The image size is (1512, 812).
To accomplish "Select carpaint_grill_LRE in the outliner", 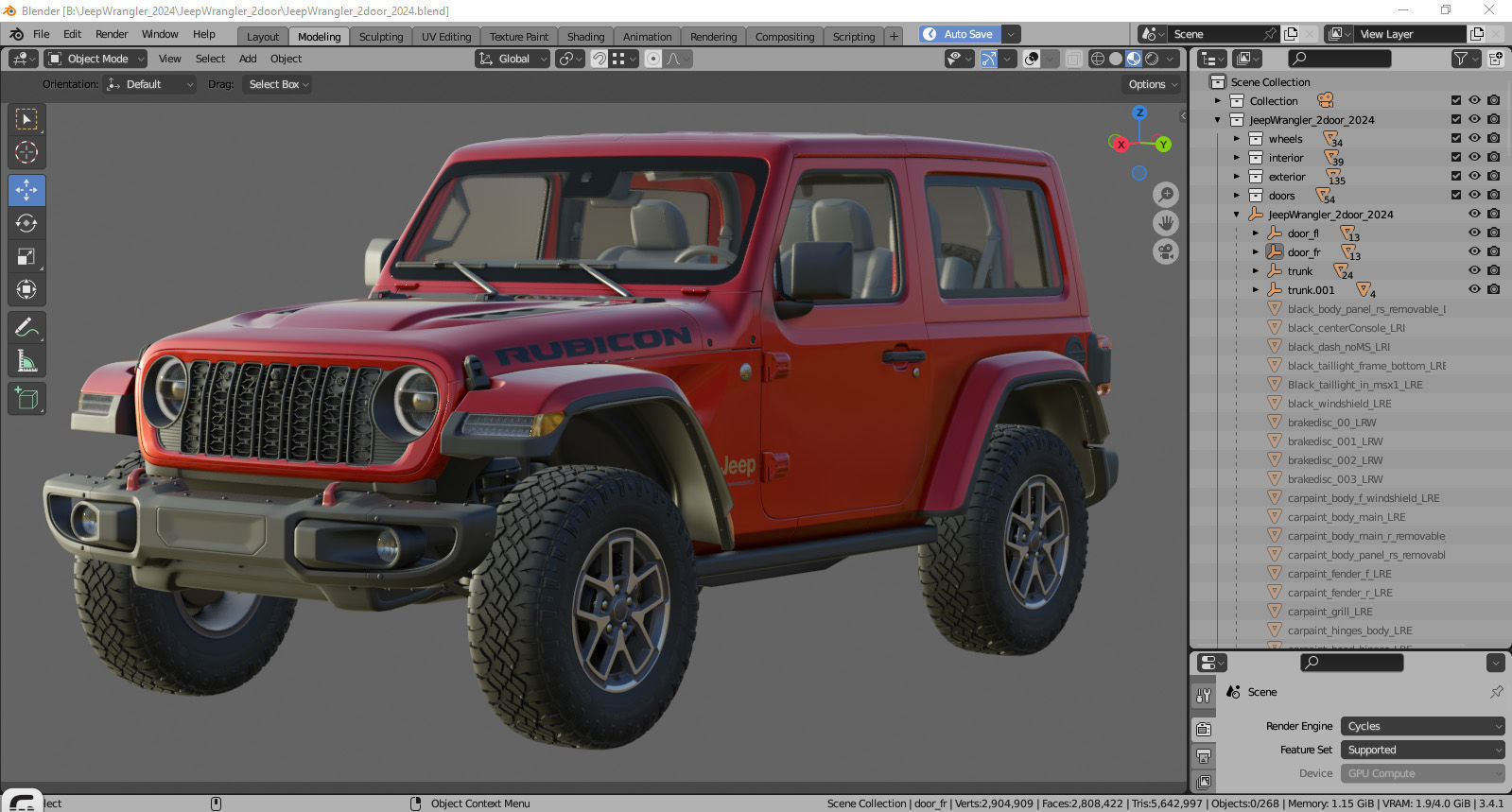I will pyautogui.click(x=1330, y=612).
